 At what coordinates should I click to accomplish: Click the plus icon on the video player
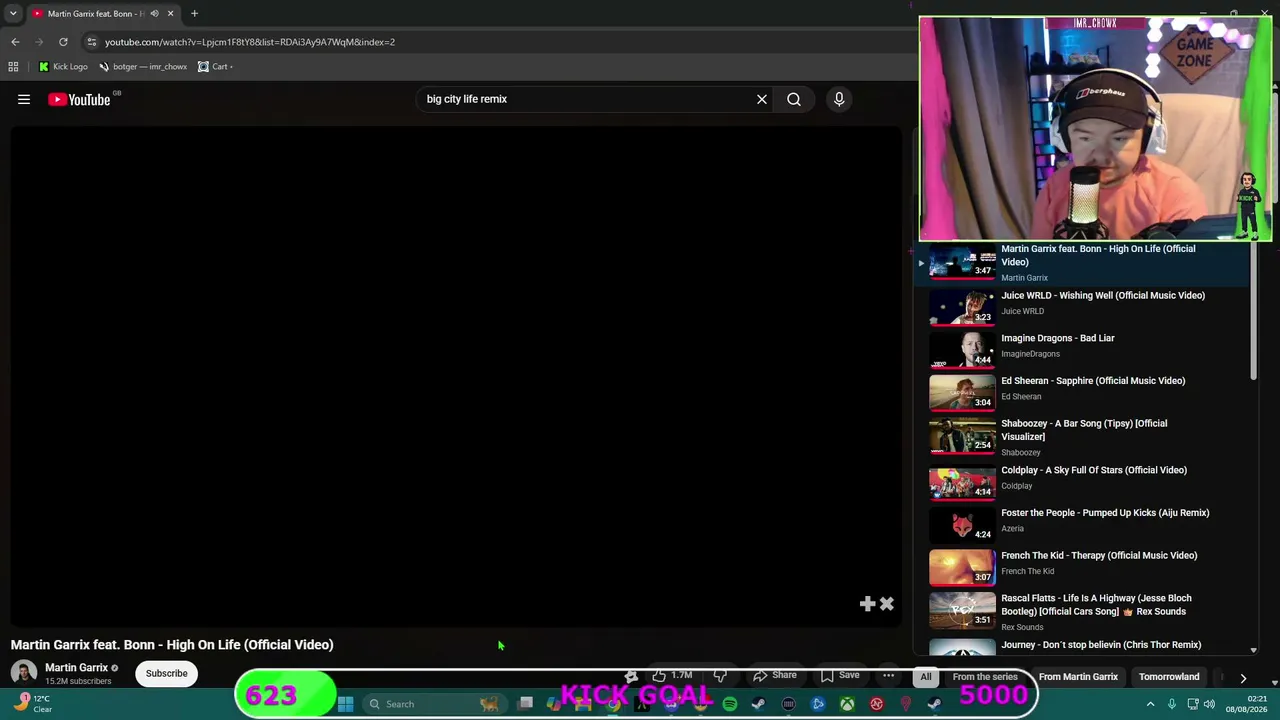coord(867,604)
